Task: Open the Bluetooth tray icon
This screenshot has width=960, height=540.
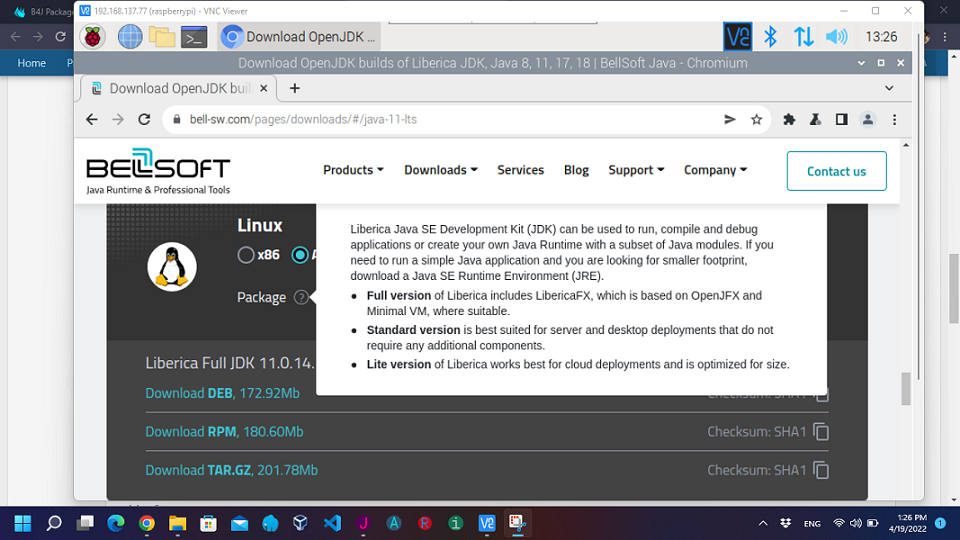Action: point(770,37)
